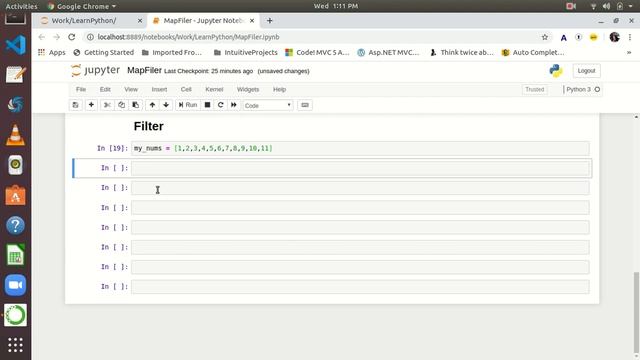640x360 pixels.
Task: Close the Work/LearnPython/ tab
Action: (x=140, y=20)
